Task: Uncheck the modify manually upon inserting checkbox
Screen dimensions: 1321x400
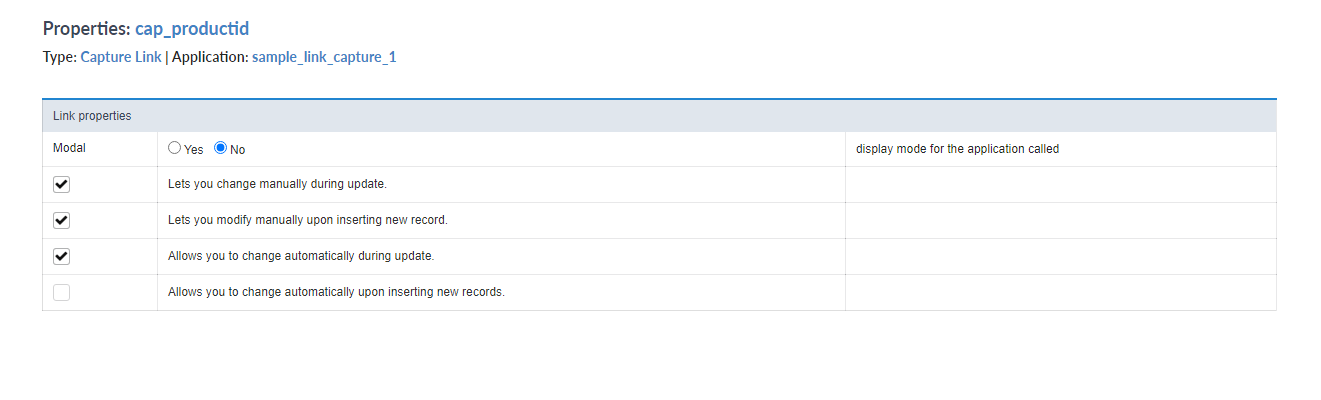Action: (61, 220)
